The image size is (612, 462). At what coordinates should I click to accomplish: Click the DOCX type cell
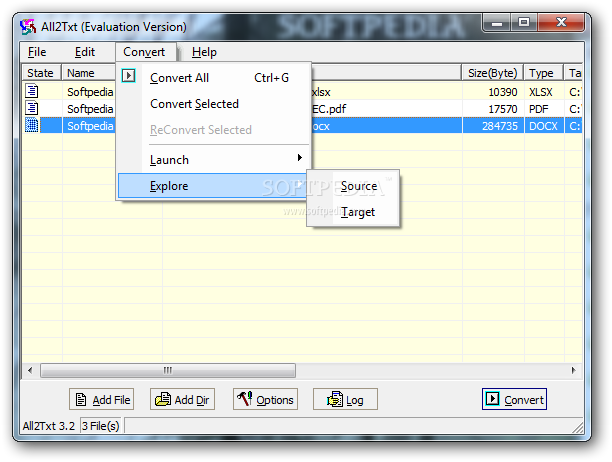(x=543, y=126)
